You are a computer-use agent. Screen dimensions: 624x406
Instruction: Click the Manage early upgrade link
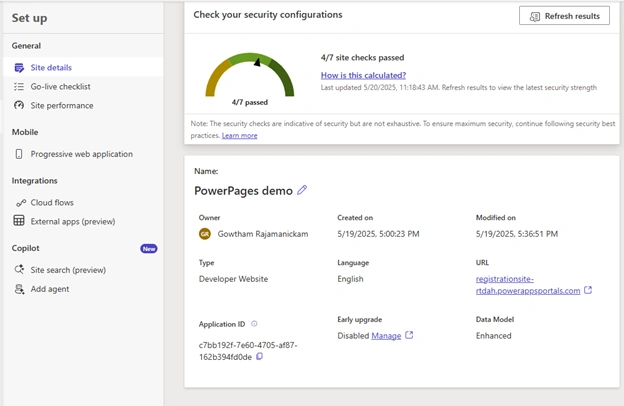tap(386, 336)
